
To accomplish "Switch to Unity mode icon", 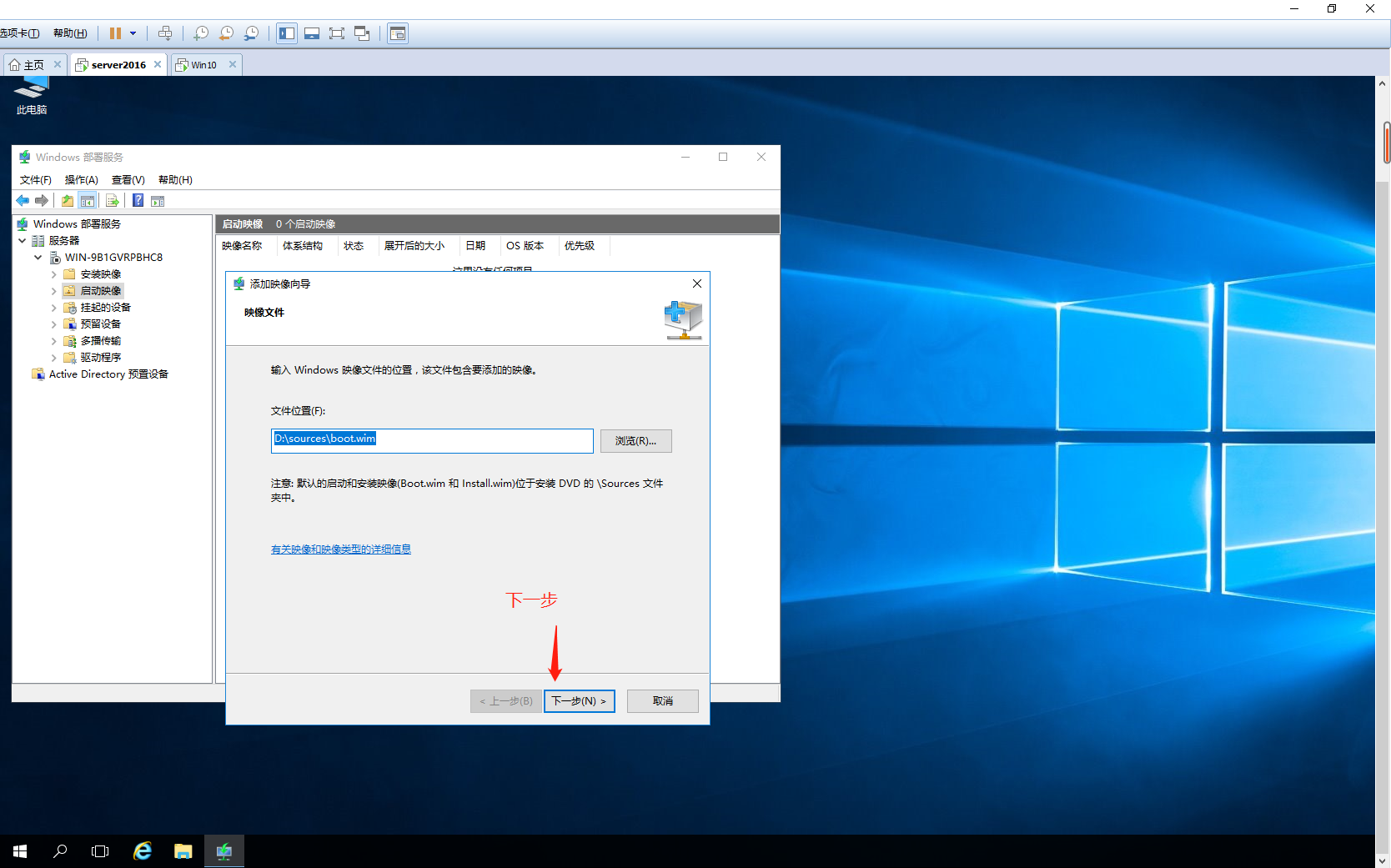I will 362,33.
